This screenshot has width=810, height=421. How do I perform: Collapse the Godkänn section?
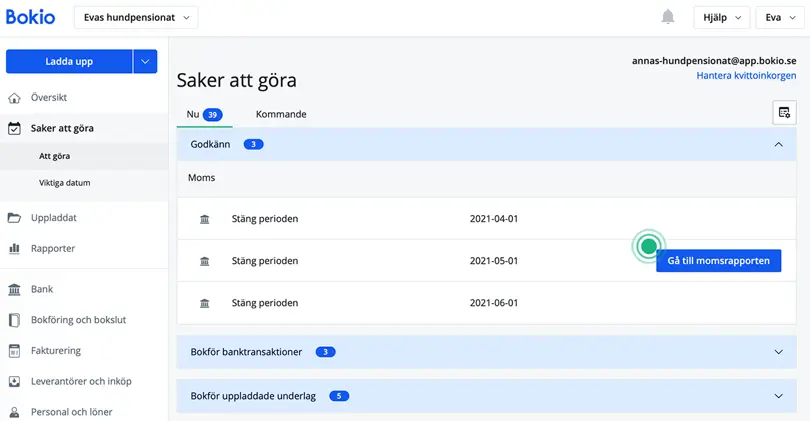pos(778,144)
